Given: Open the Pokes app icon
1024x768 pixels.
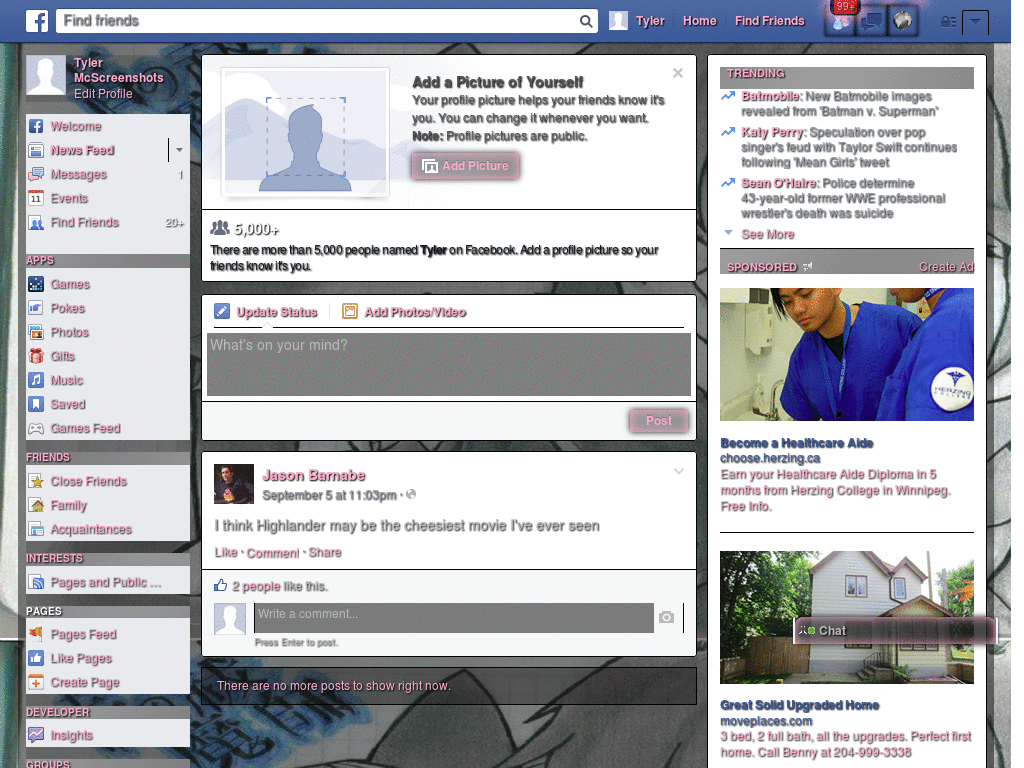Looking at the screenshot, I should [x=36, y=308].
